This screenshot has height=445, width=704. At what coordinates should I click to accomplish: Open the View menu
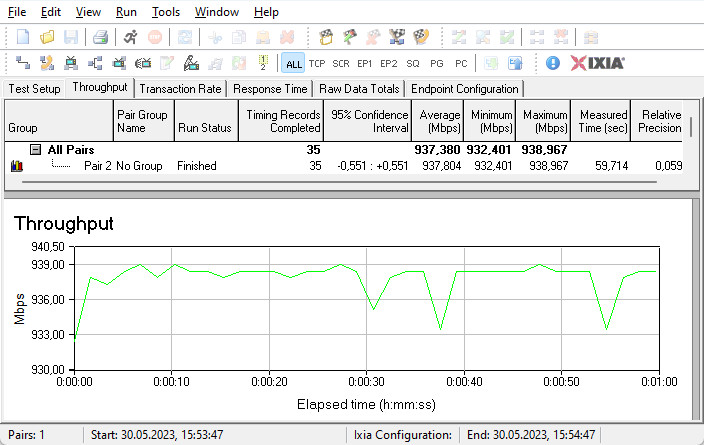tap(88, 12)
